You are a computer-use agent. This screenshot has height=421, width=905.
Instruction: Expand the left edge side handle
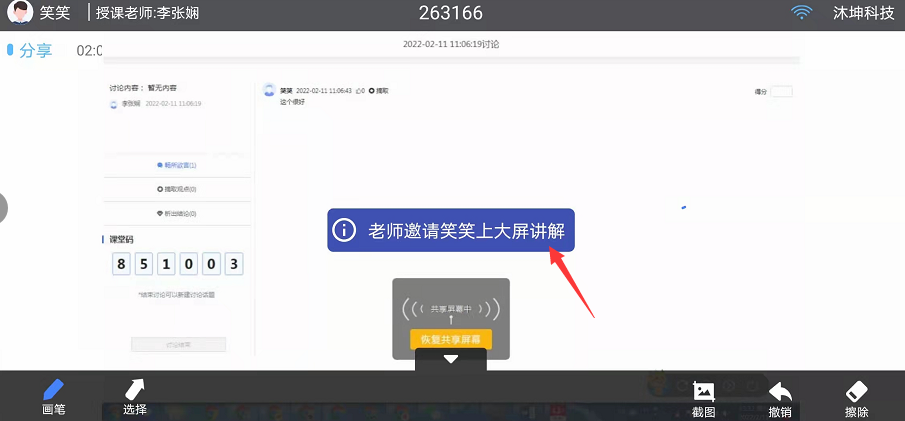(x=3, y=207)
